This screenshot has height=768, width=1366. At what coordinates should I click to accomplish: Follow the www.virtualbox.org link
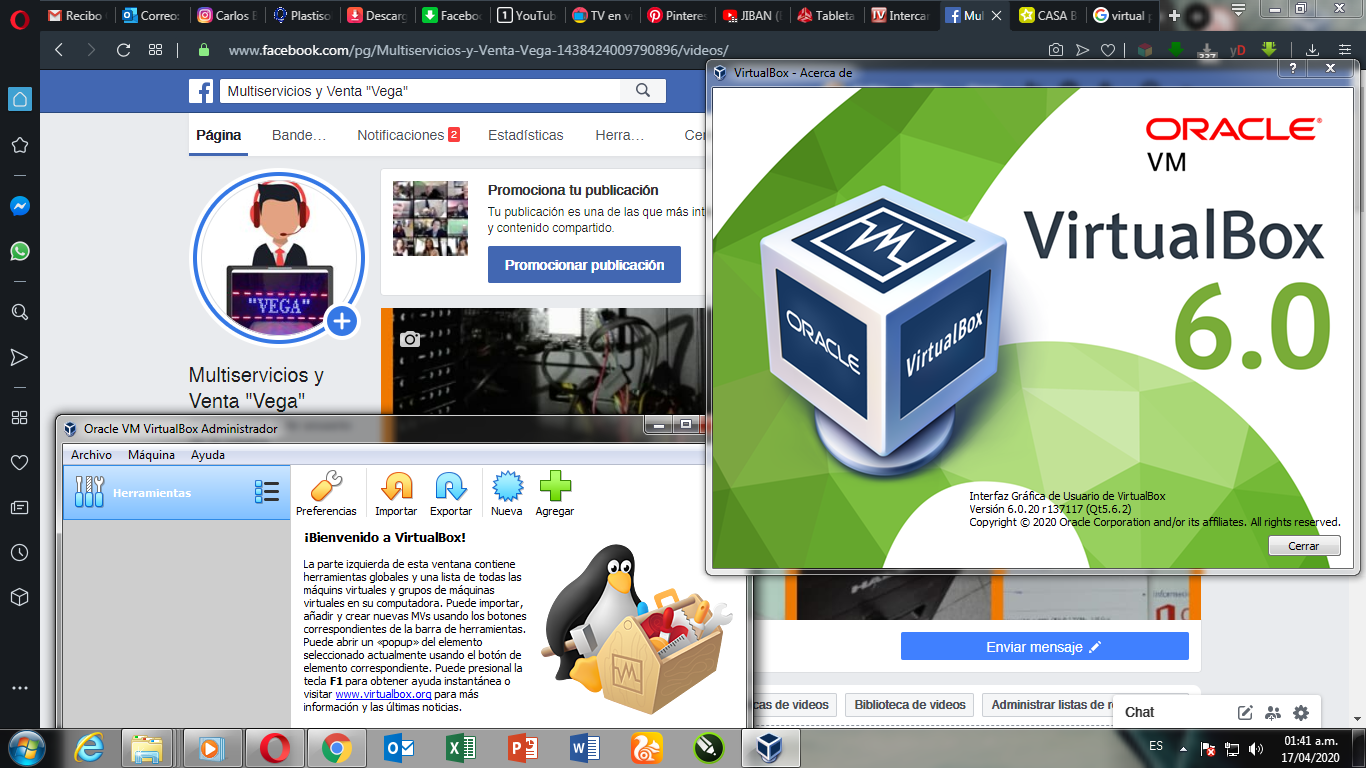pos(383,694)
